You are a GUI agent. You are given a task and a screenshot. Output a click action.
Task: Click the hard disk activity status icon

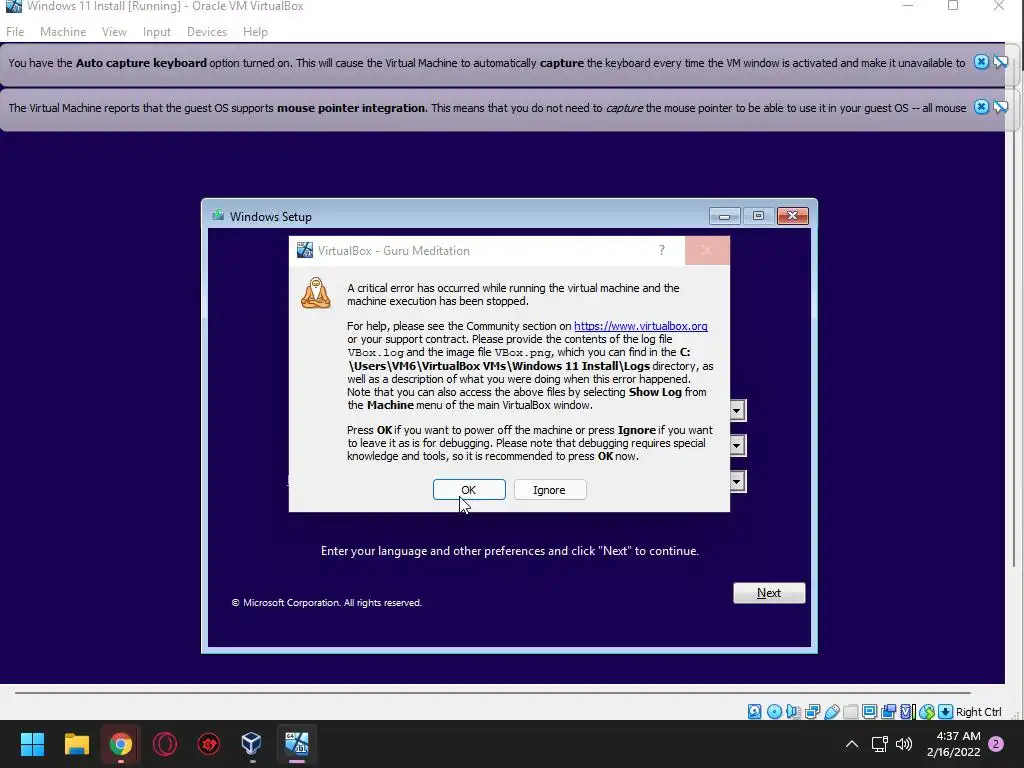pyautogui.click(x=754, y=712)
